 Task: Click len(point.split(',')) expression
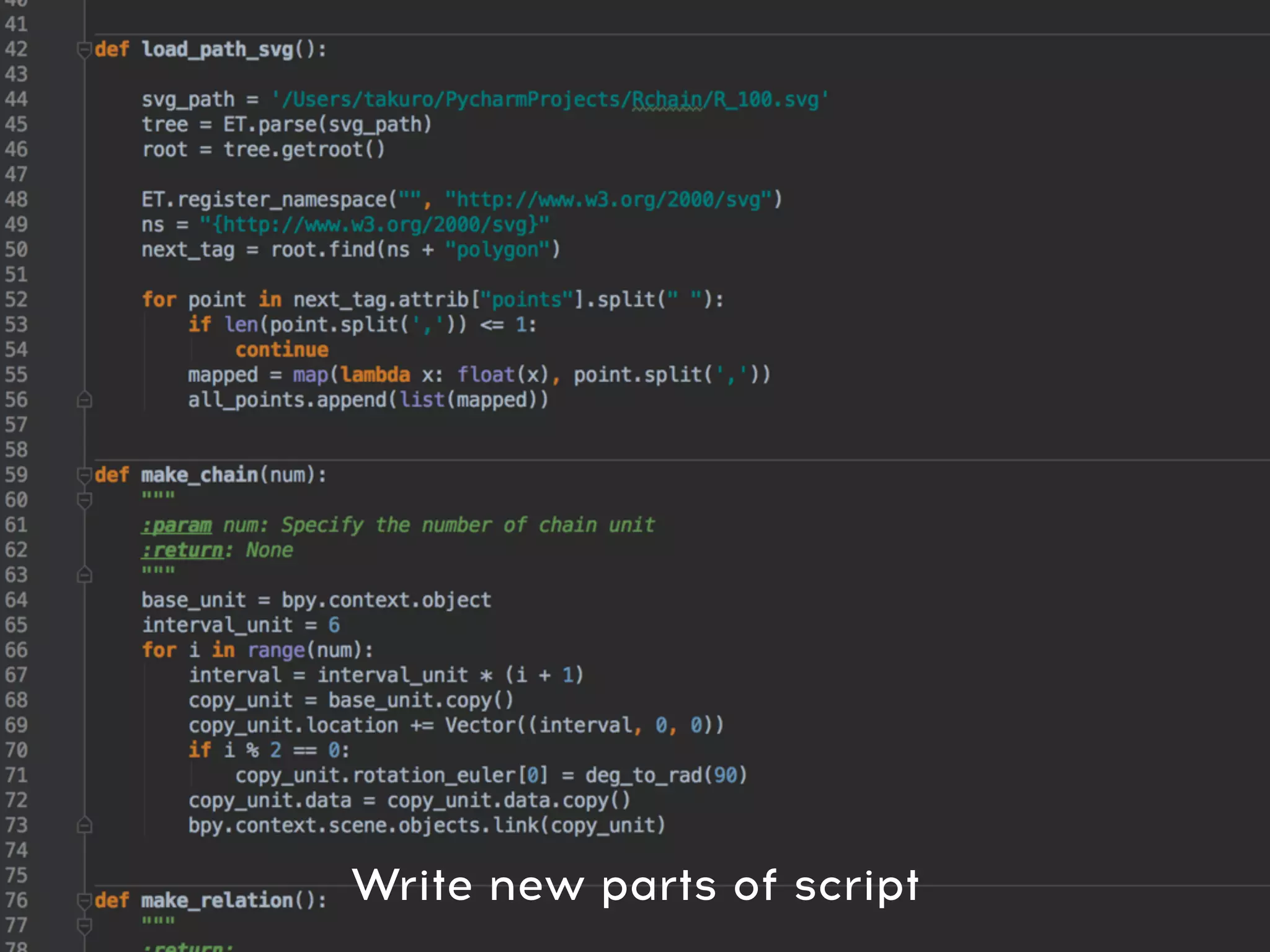345,325
